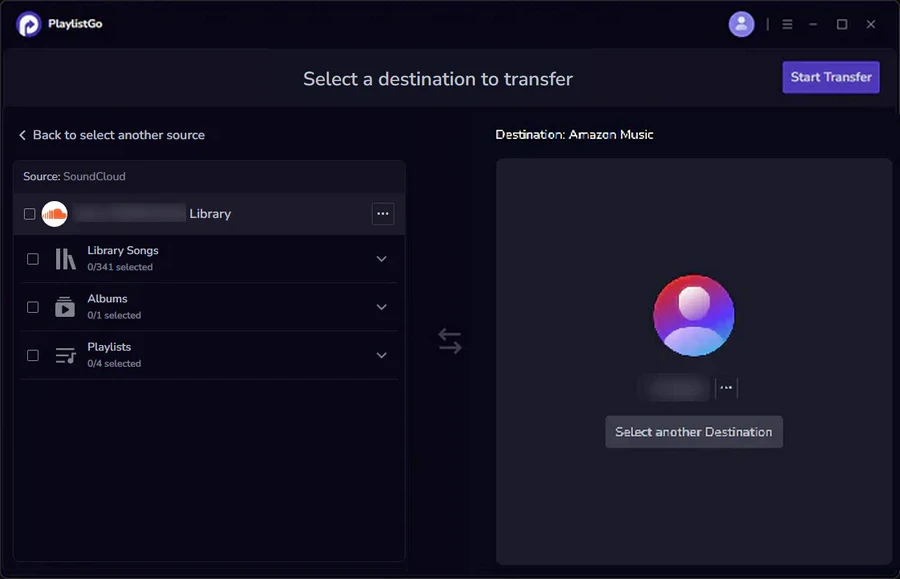Click the 0/341 selected text
The width and height of the screenshot is (900, 579).
coord(120,267)
